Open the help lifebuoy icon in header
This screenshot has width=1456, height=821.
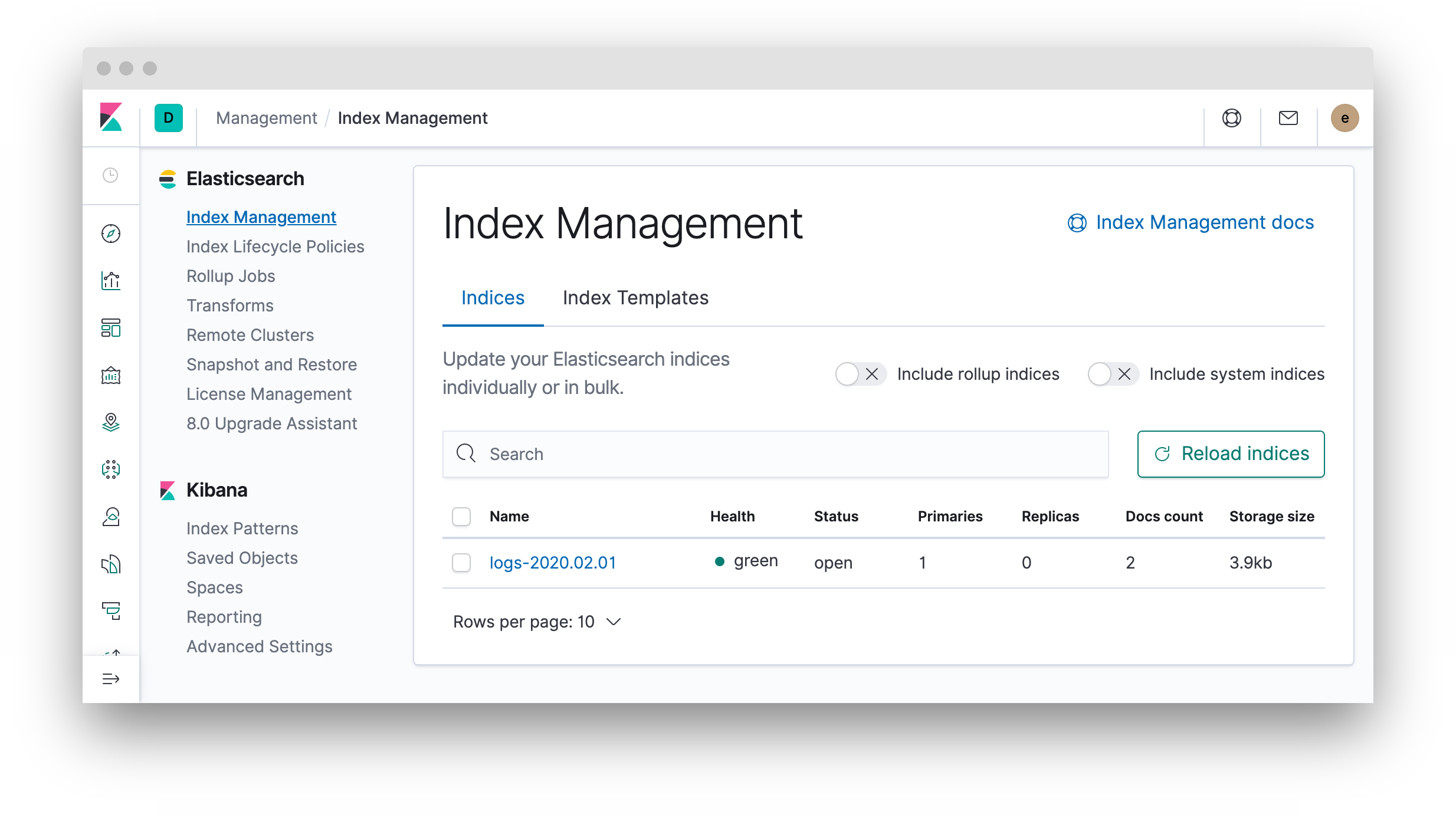point(1232,118)
